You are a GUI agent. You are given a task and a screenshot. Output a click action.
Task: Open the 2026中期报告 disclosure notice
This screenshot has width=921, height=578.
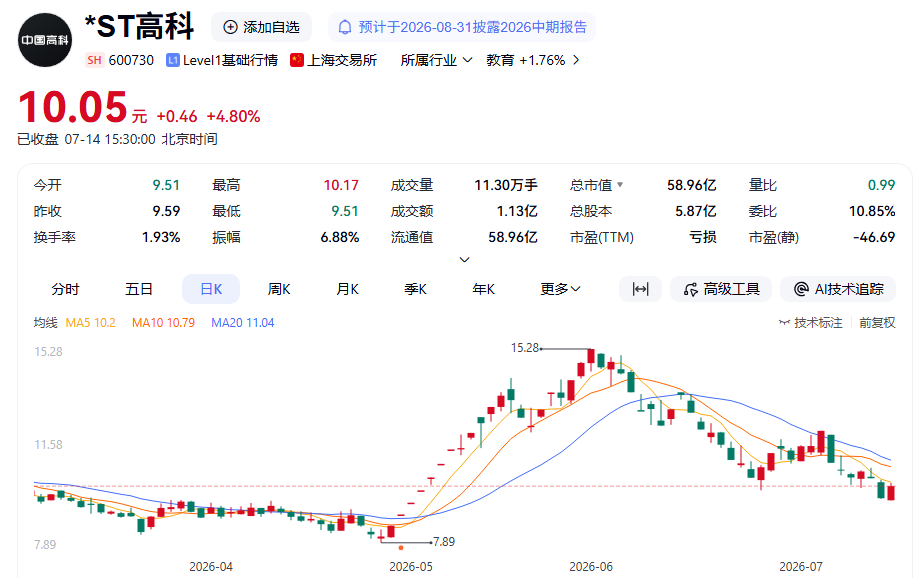(x=462, y=27)
